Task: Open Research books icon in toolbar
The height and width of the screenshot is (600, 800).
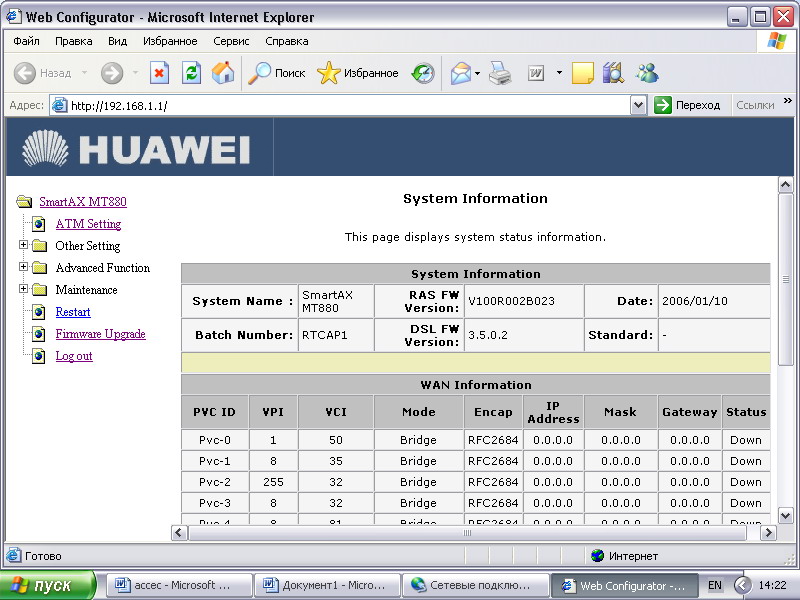Action: [x=613, y=73]
